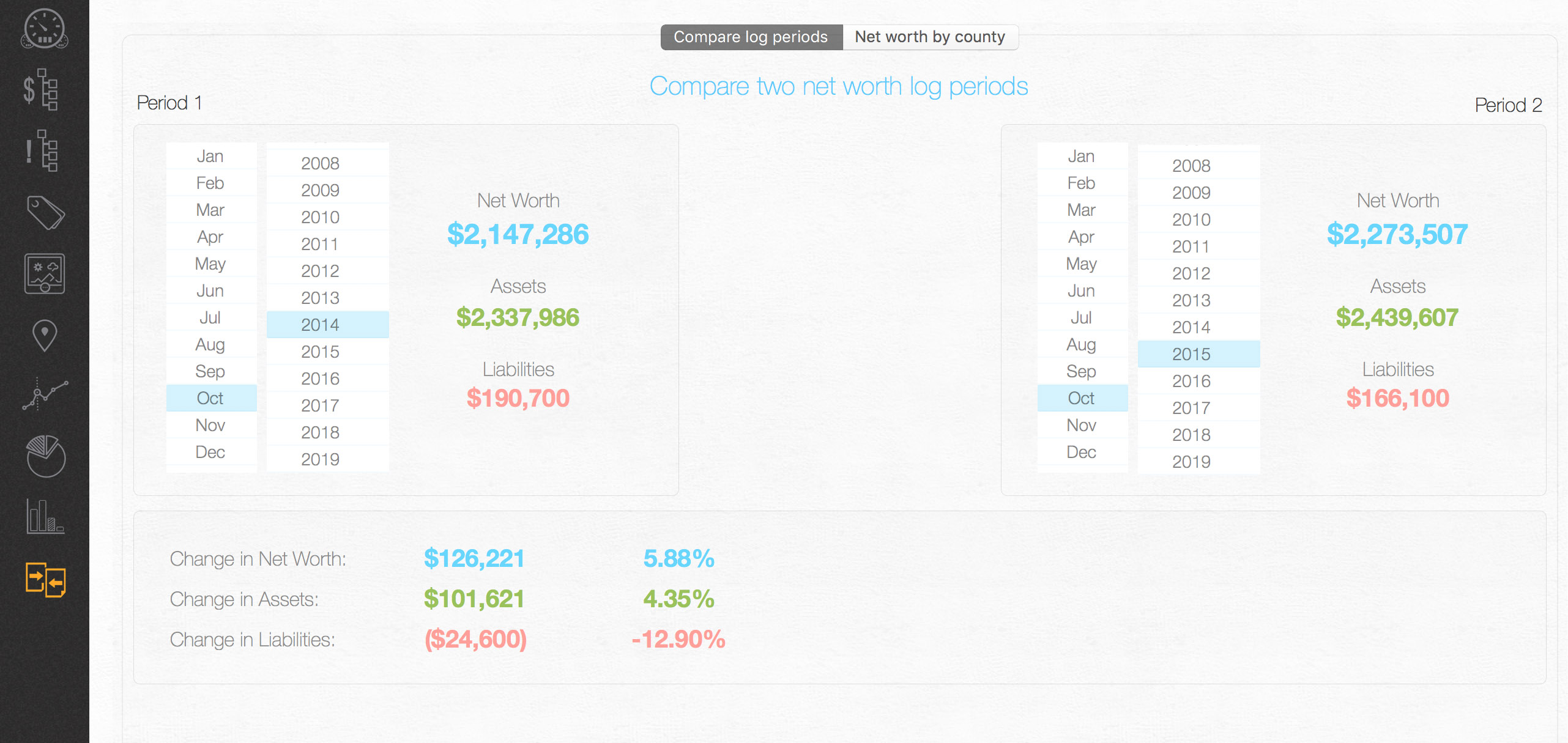Select Sep in Period 1 month list
Viewport: 1568px width, 743px height.
click(211, 371)
